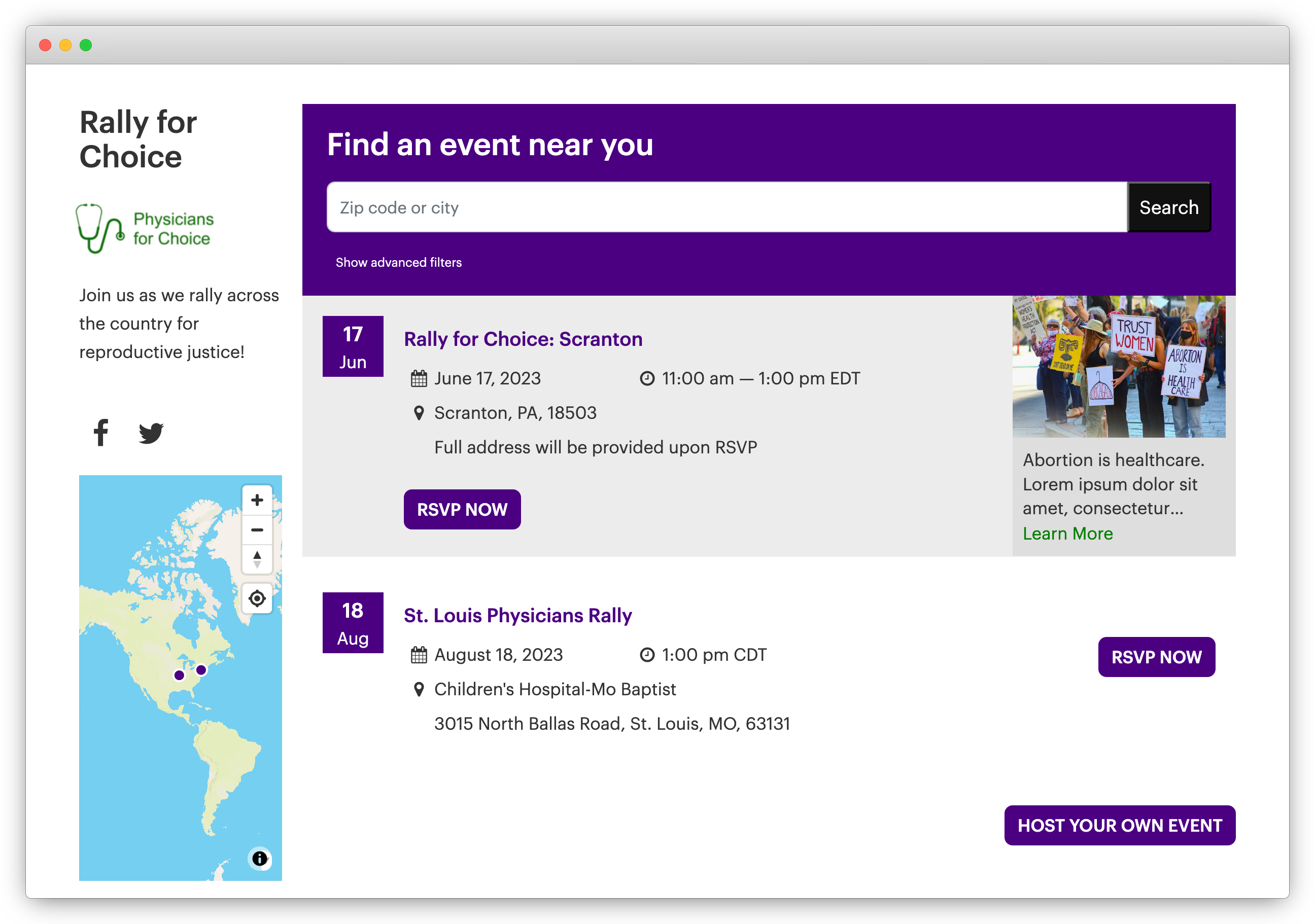The image size is (1315, 924).
Task: Click the Twitter bird icon
Action: point(151,434)
